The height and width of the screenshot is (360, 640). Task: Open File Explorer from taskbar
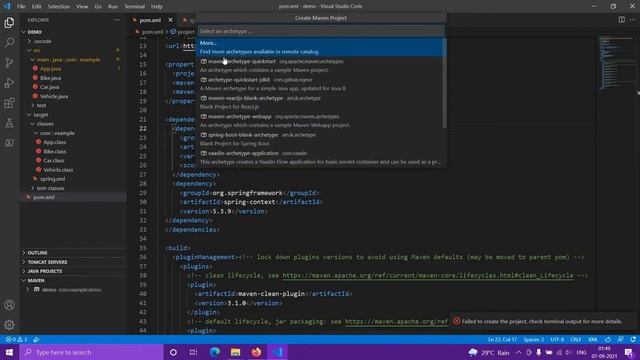[236, 352]
